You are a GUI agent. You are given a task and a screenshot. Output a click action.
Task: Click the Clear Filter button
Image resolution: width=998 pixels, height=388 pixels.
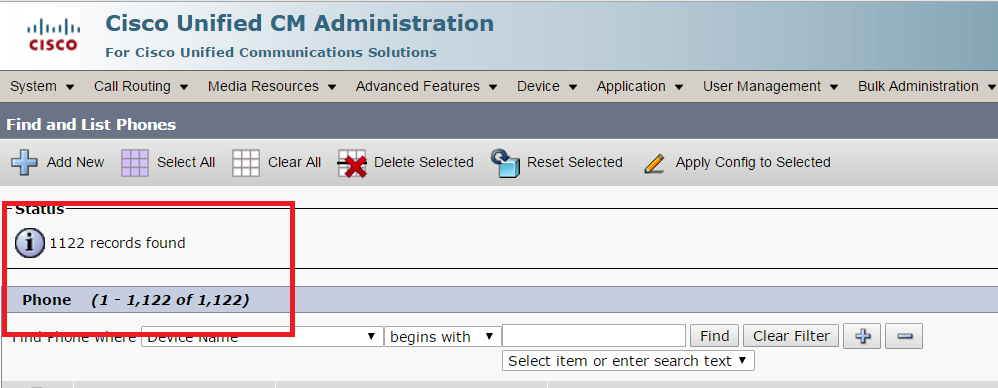[x=791, y=336]
